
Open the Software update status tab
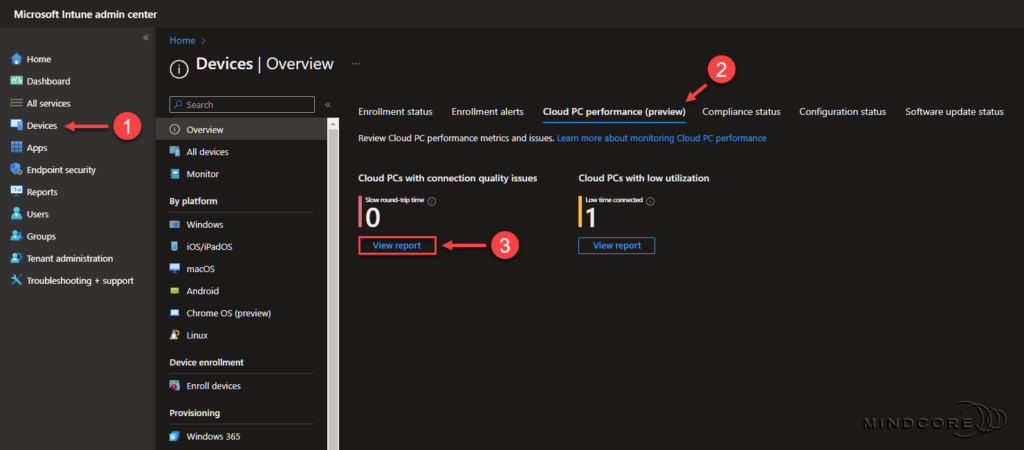(954, 112)
